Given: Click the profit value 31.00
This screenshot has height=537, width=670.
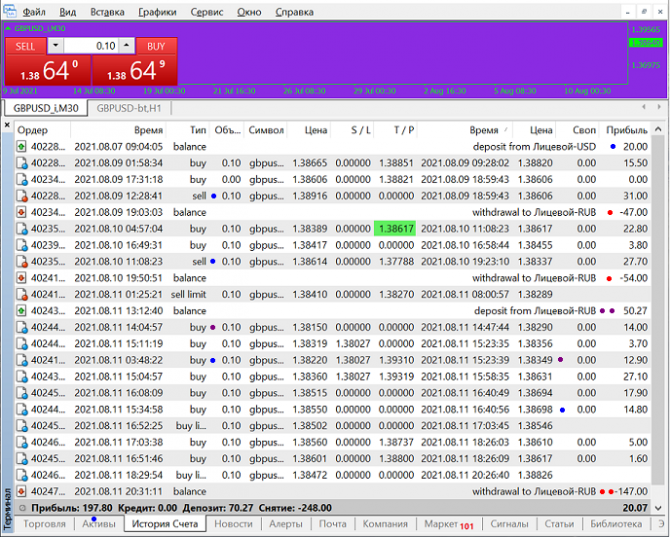Looking at the screenshot, I should click(635, 196).
